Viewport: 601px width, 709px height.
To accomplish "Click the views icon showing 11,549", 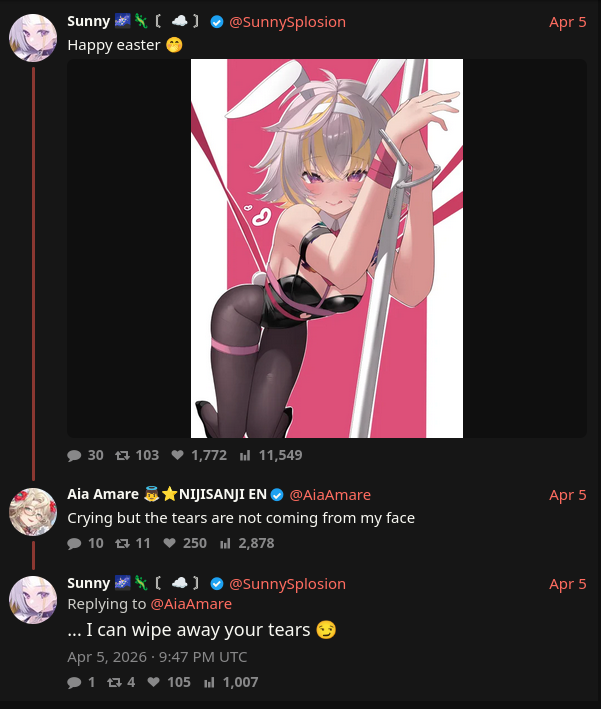I will (245, 455).
